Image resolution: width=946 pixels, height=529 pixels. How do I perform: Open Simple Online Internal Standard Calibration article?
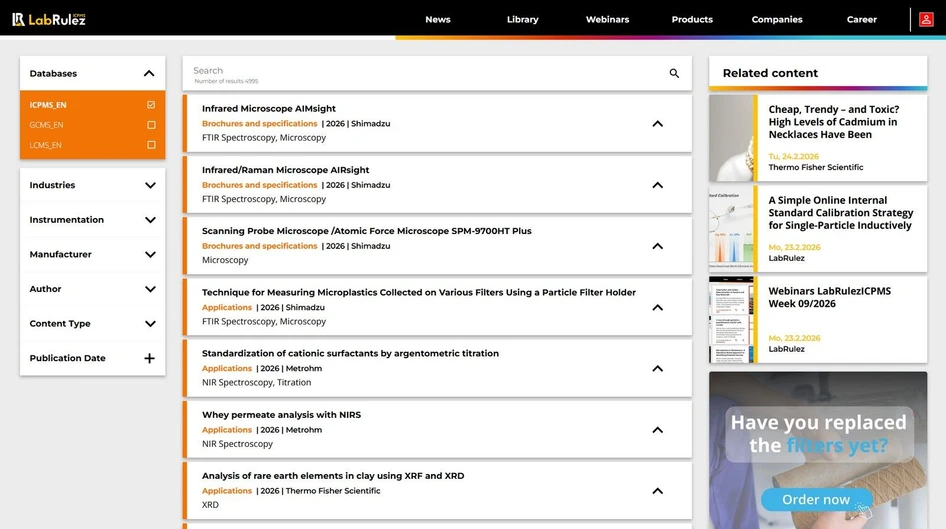point(840,213)
